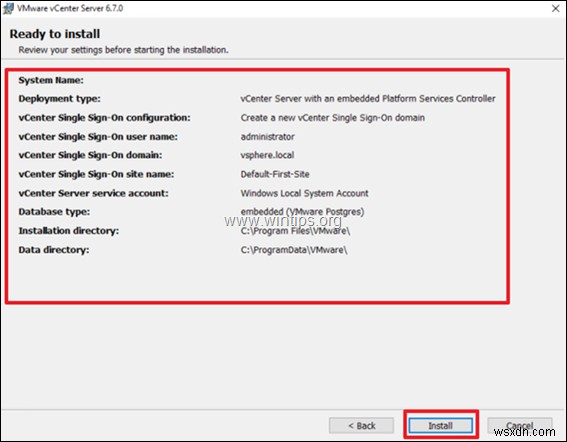Select 'vCenter Single Sign-On site name:' label

[96, 174]
